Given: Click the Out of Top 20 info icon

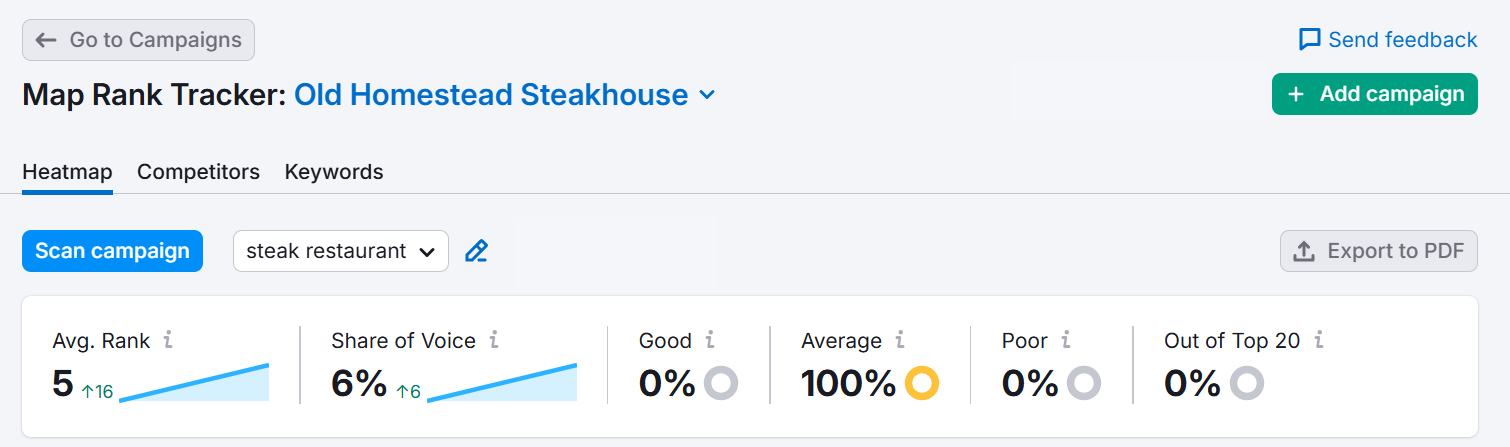Looking at the screenshot, I should click(1319, 341).
